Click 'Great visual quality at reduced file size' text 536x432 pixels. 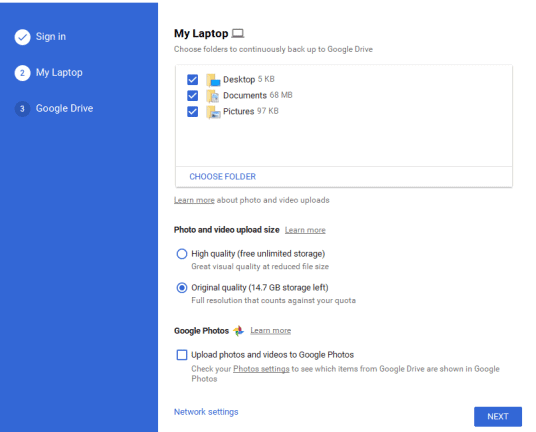(x=260, y=267)
